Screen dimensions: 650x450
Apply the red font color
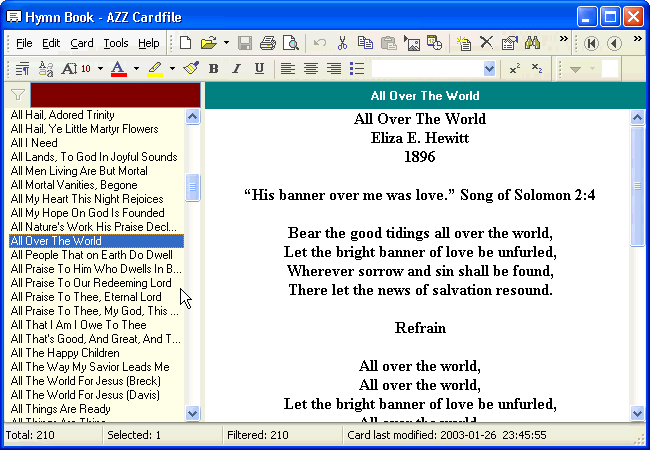pyautogui.click(x=118, y=68)
